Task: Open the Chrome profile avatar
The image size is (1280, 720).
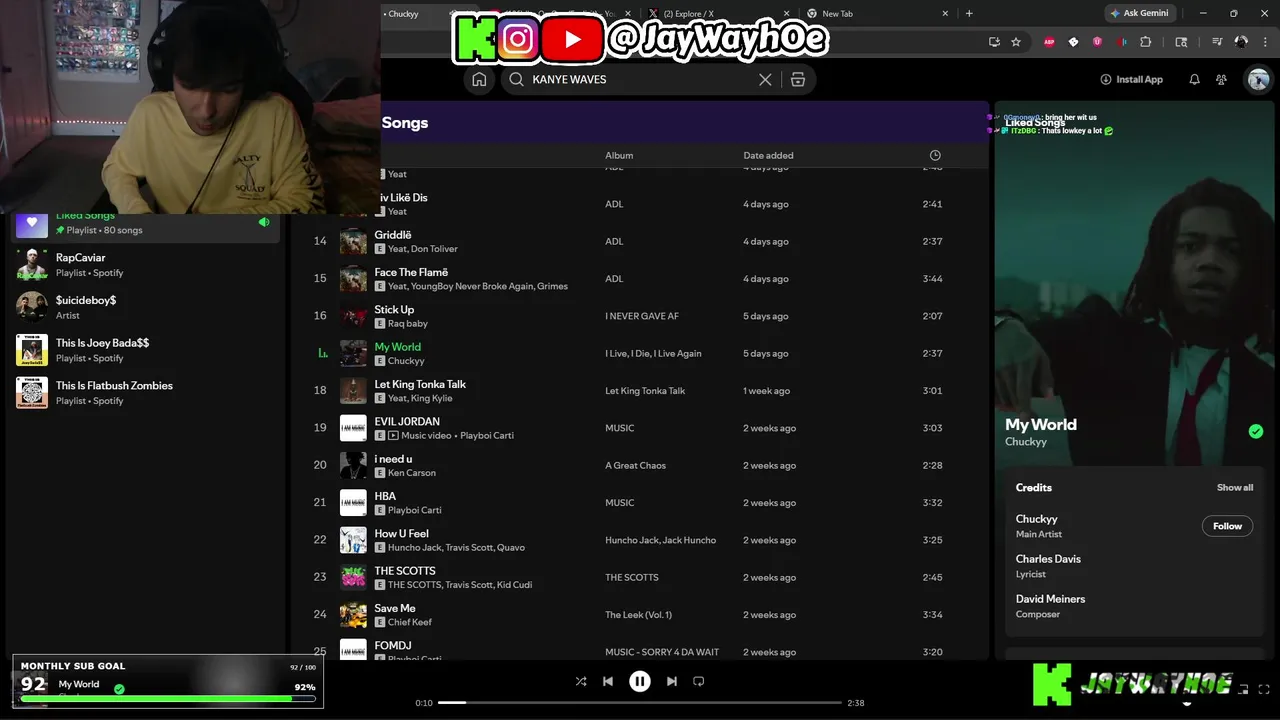Action: pyautogui.click(x=1241, y=42)
